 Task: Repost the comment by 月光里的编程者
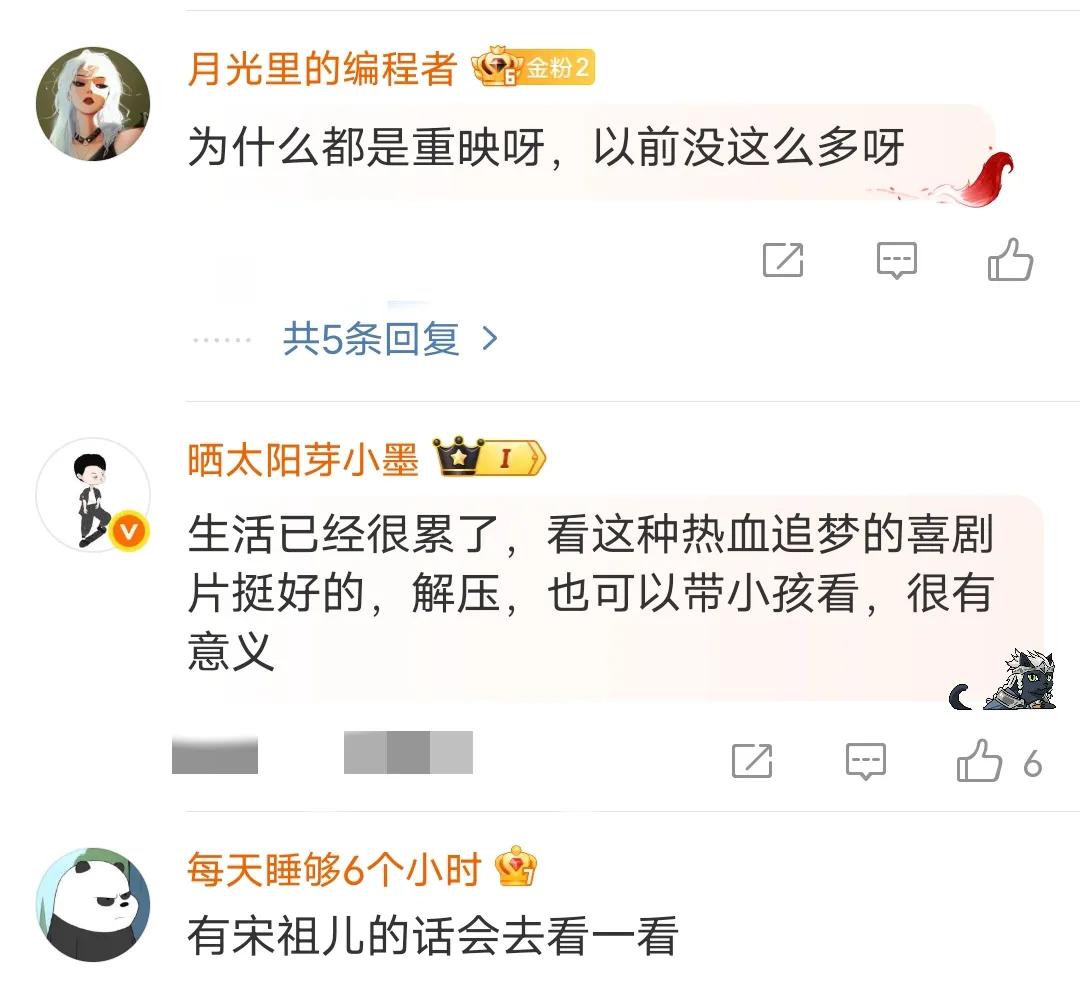pyautogui.click(x=783, y=260)
